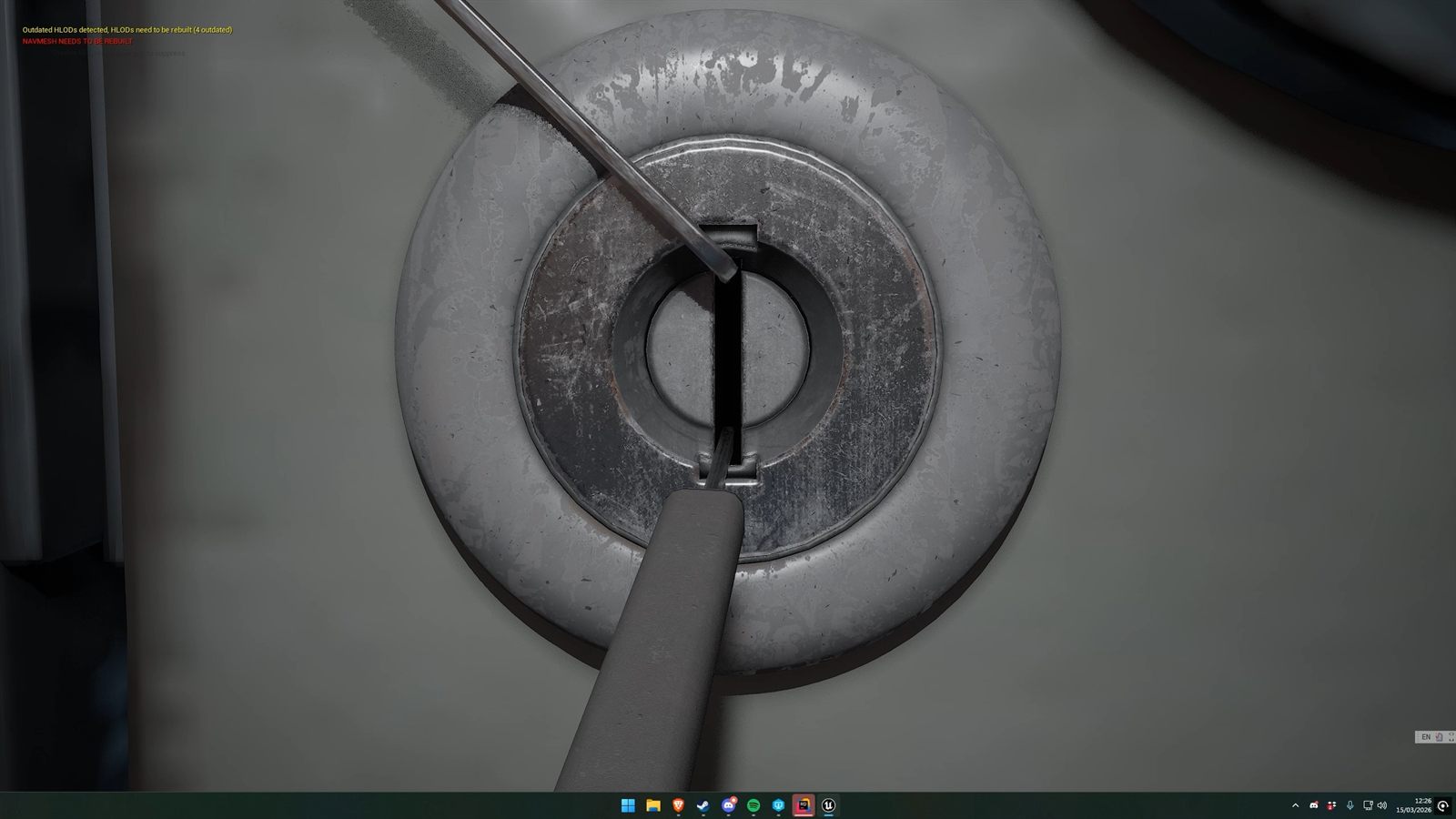The width and height of the screenshot is (1456, 819).
Task: Click the hand icon in language bar
Action: click(x=1439, y=737)
